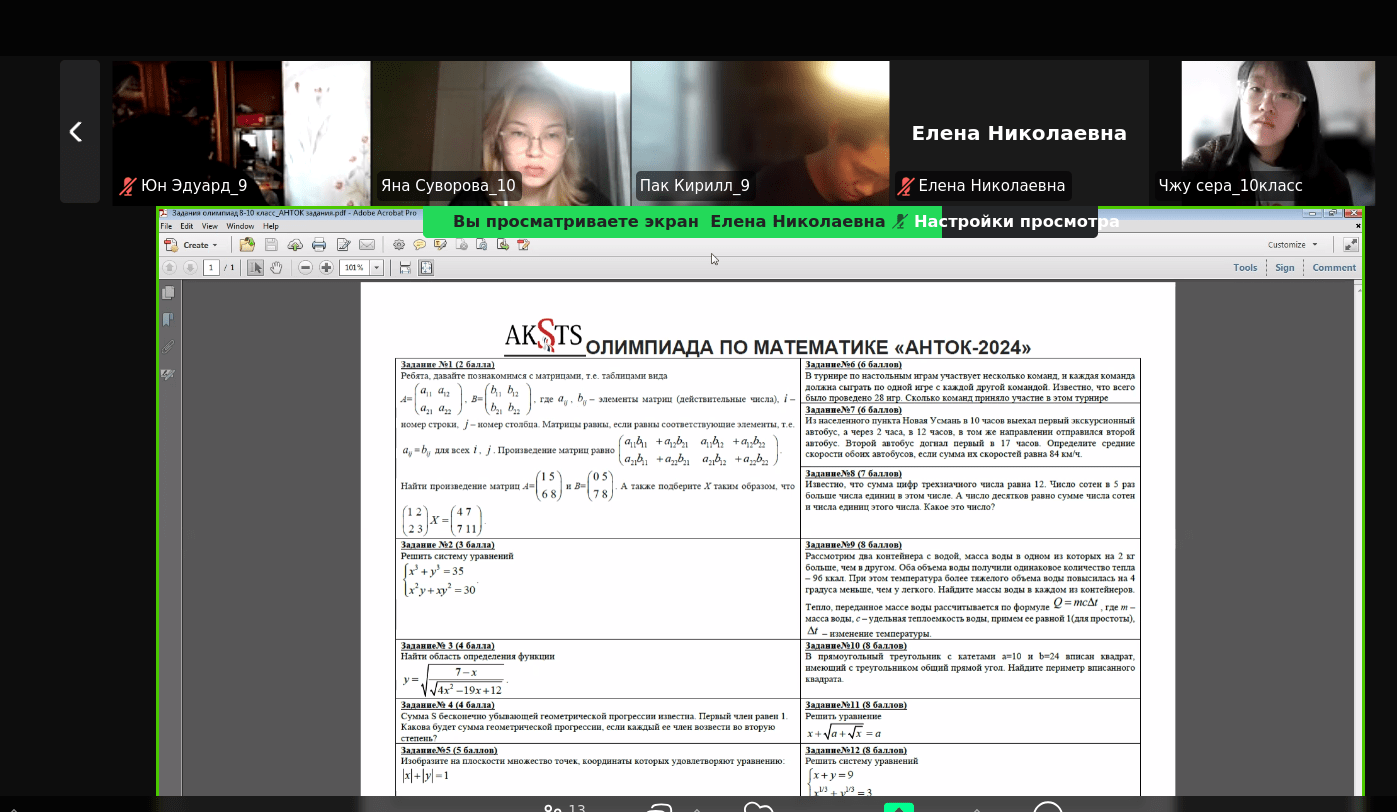Open the Bookmarks side panel icon
Screen dimensions: 1397x812
click(x=168, y=320)
